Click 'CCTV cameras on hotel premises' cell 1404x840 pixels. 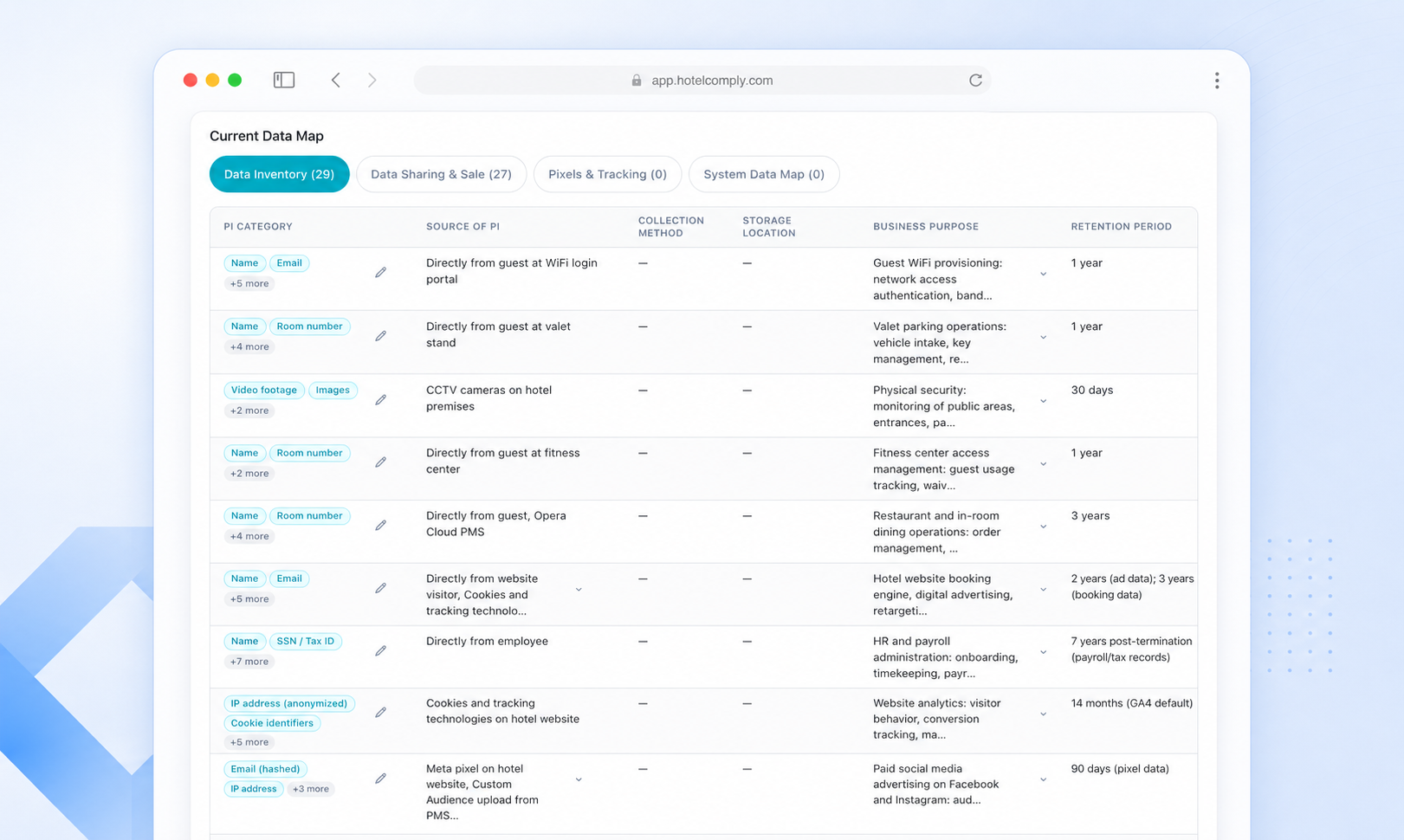click(488, 398)
